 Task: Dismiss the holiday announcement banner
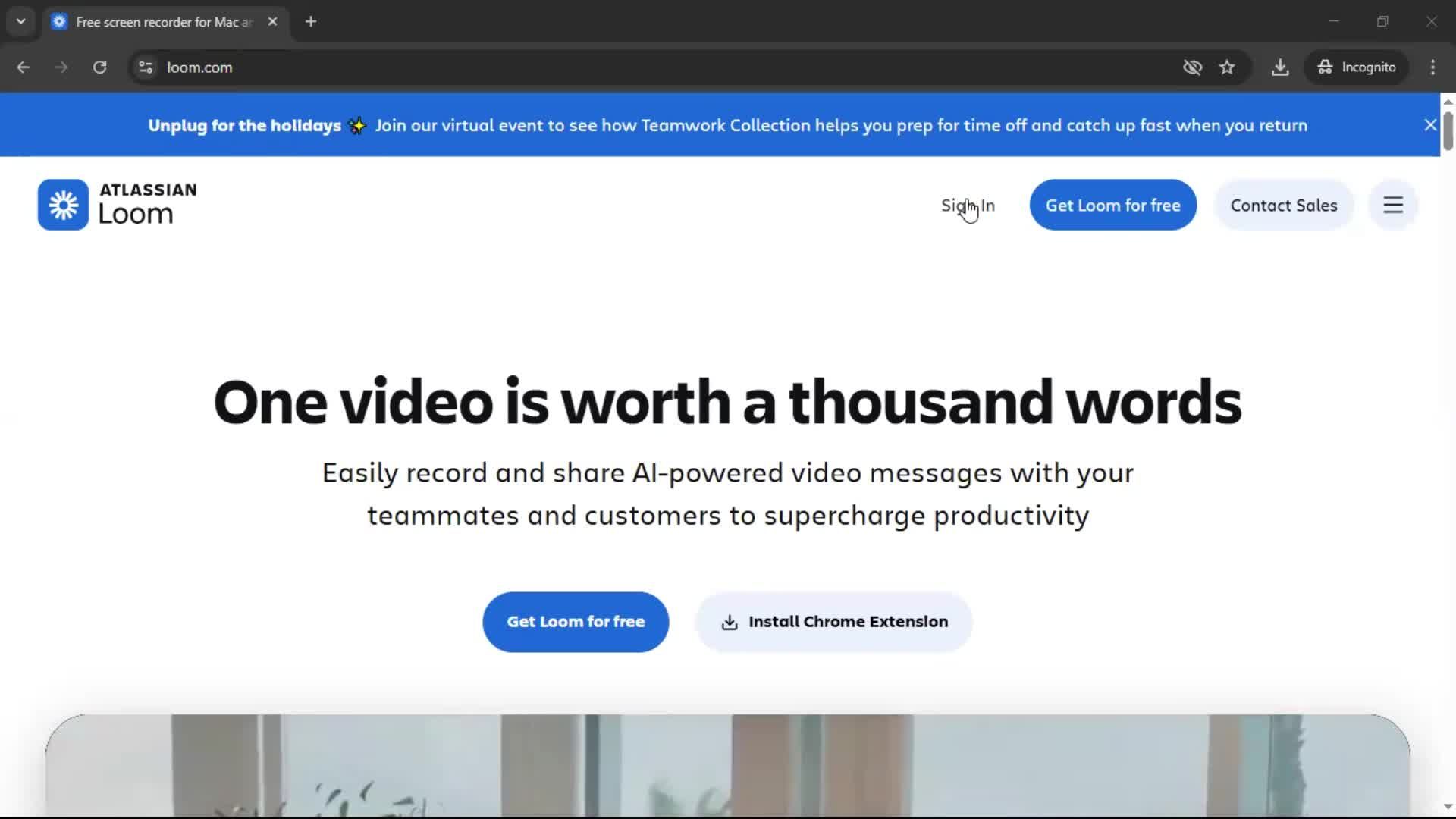tap(1429, 125)
